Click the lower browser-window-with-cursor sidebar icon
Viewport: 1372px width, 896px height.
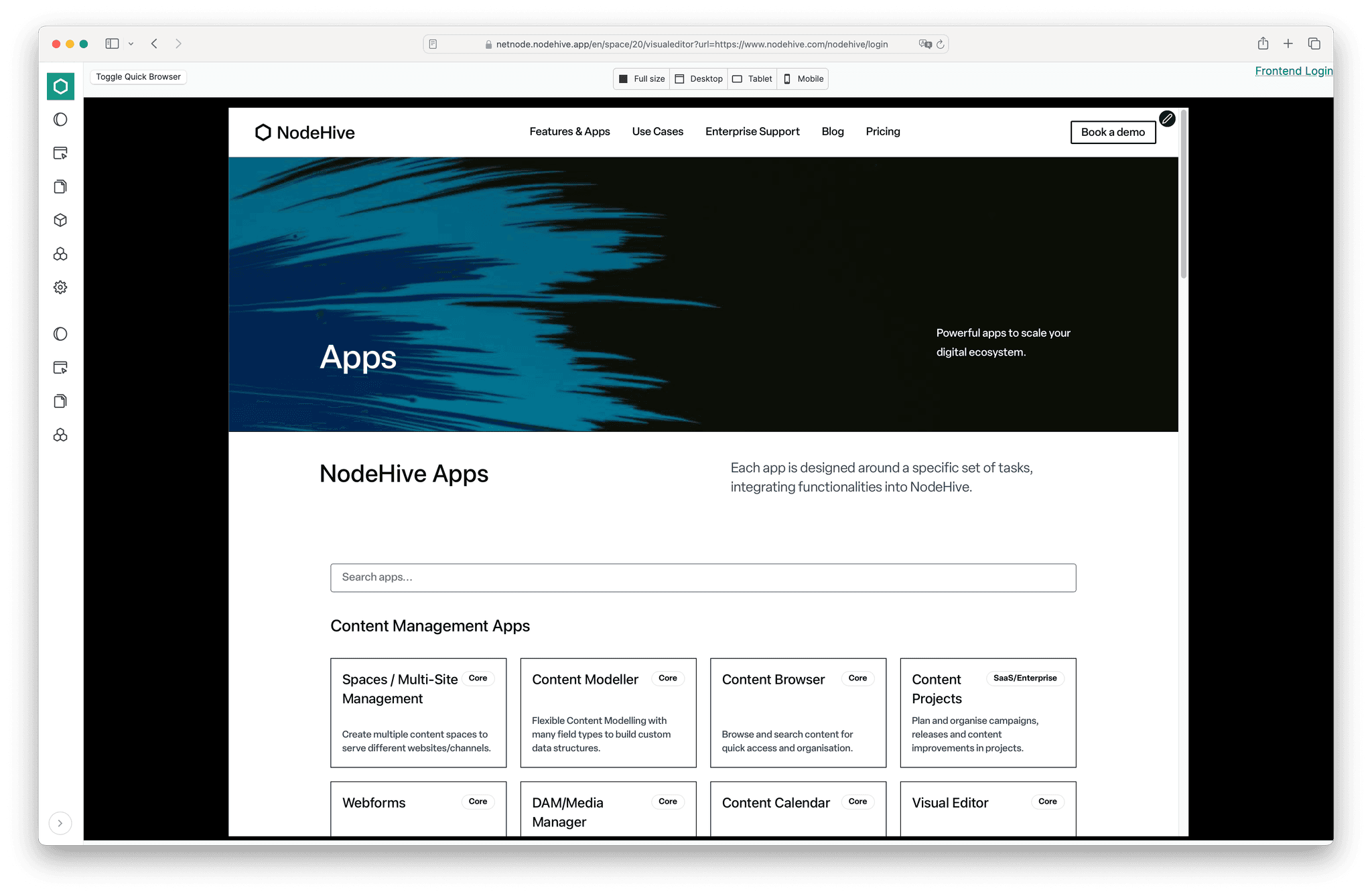[60, 368]
